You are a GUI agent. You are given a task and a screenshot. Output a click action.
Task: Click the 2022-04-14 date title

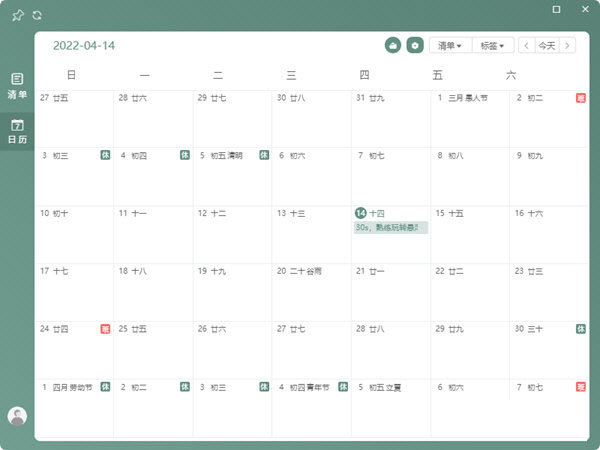[x=84, y=46]
